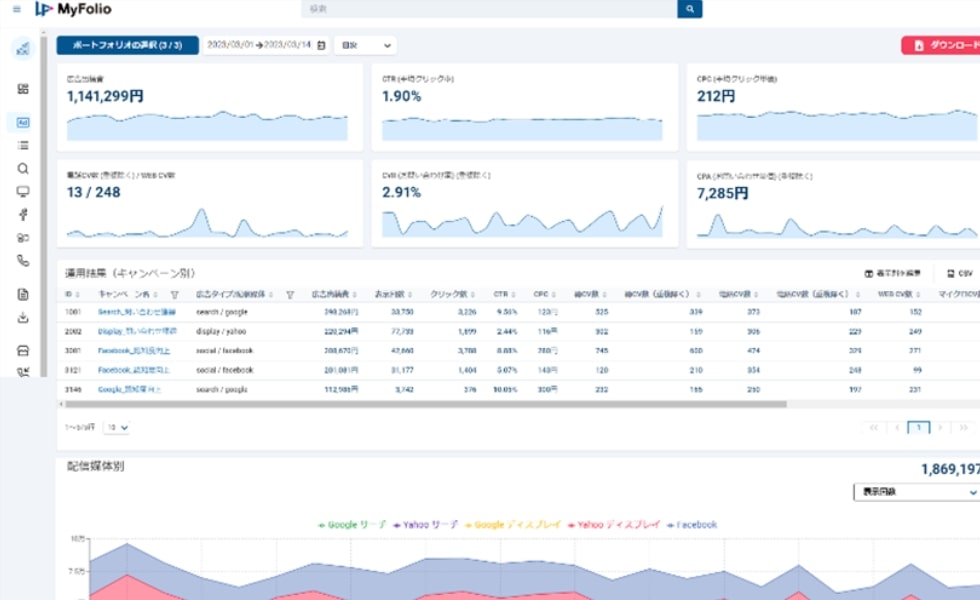Image resolution: width=980 pixels, height=600 pixels.
Task: Open the rows-per-page dropdown showing 10
Action: (118, 427)
